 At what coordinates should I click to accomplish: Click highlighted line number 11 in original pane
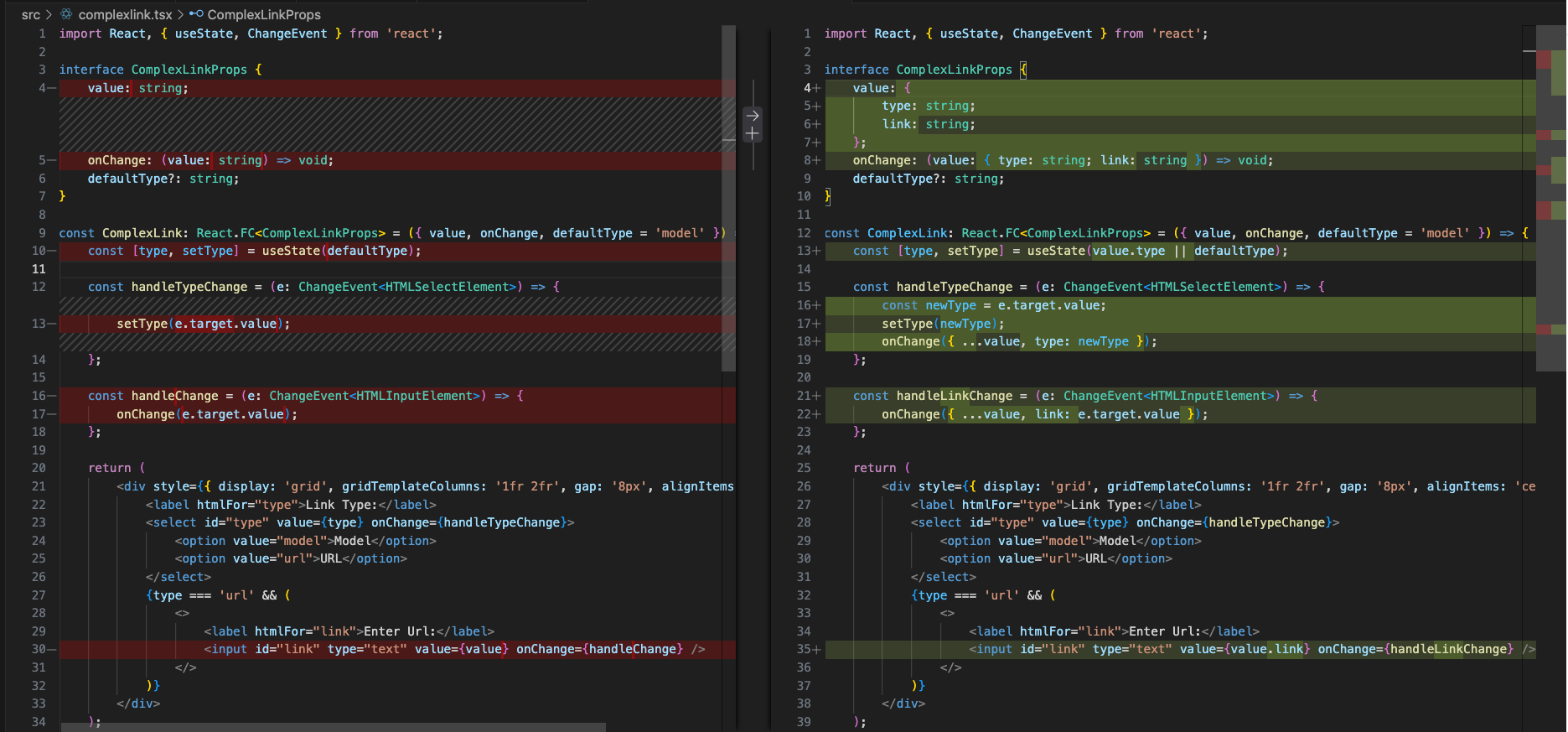pyautogui.click(x=39, y=269)
